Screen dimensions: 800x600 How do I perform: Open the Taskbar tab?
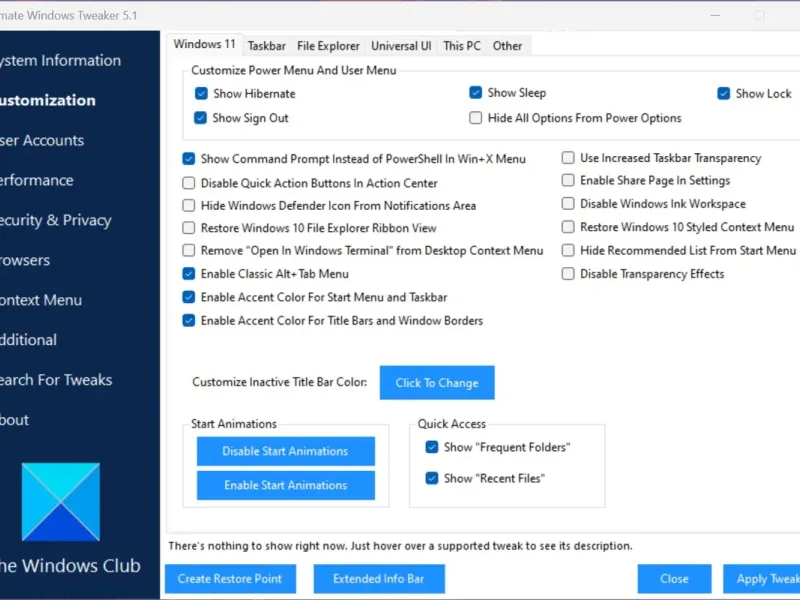click(266, 46)
